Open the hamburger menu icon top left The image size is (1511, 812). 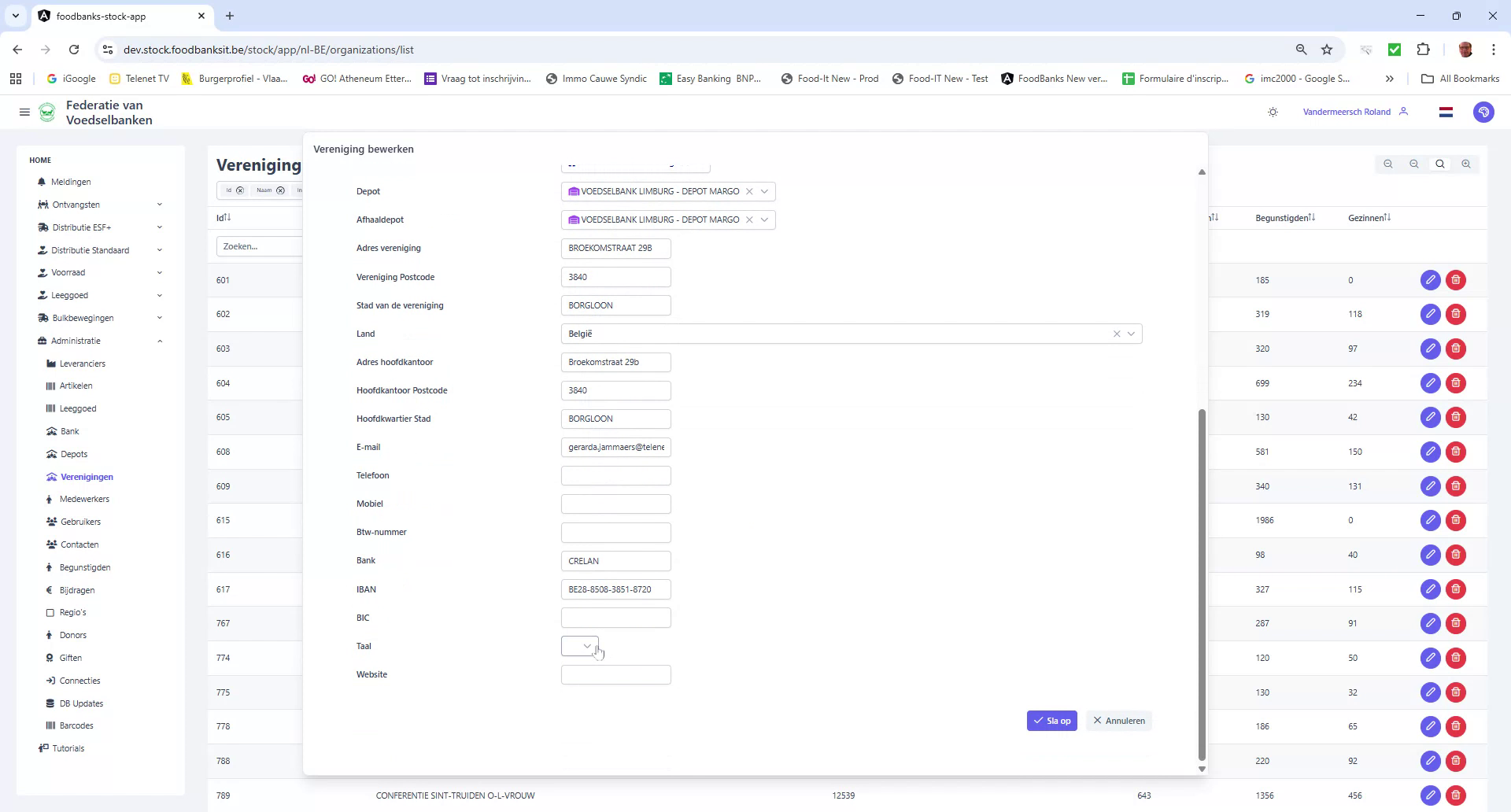point(24,112)
